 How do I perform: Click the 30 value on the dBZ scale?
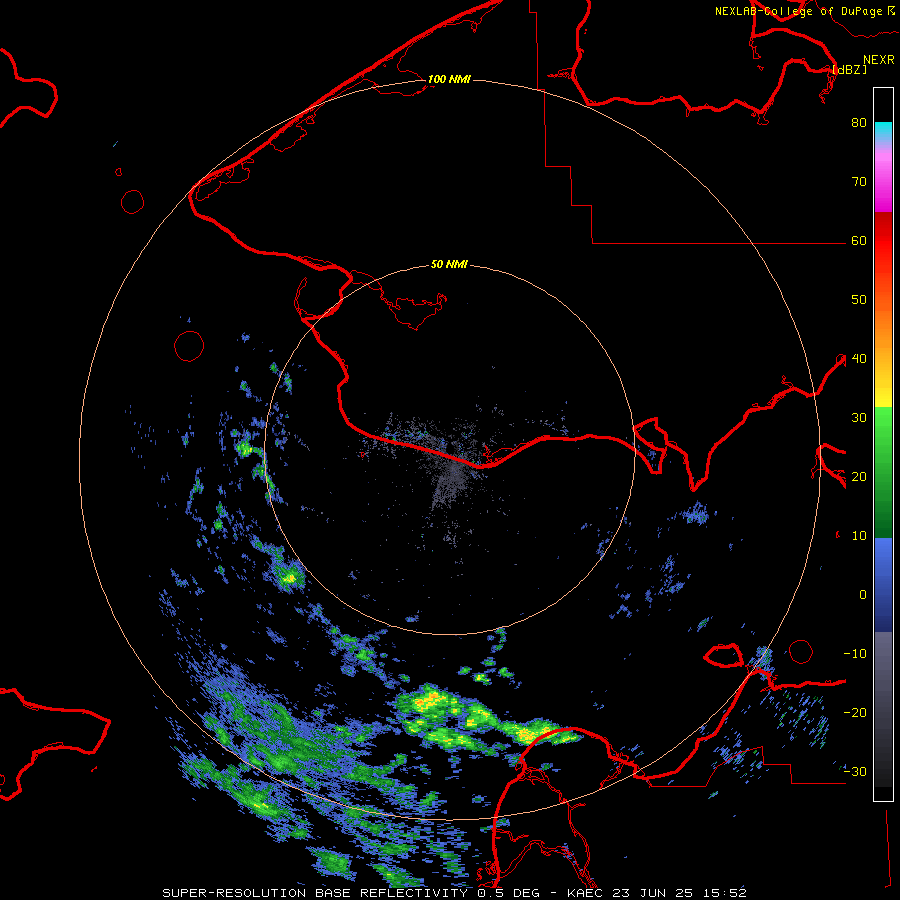[x=859, y=418]
